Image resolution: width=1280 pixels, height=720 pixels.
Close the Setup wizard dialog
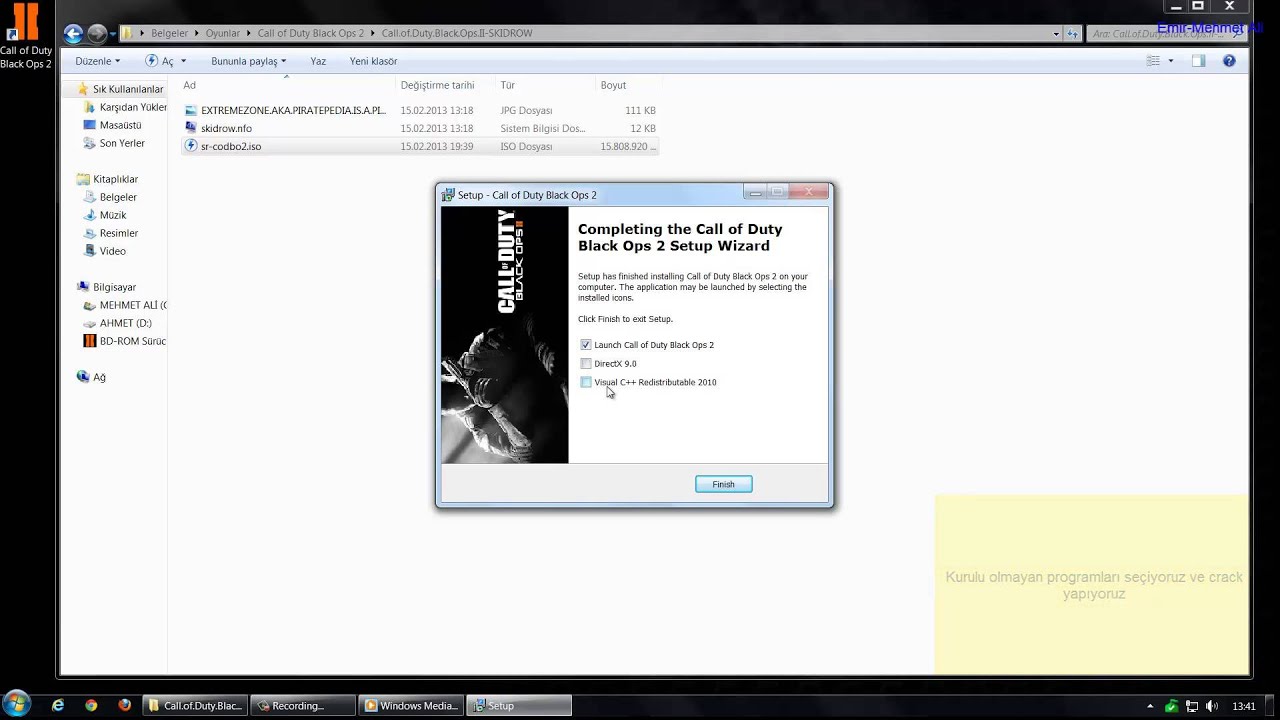point(808,191)
